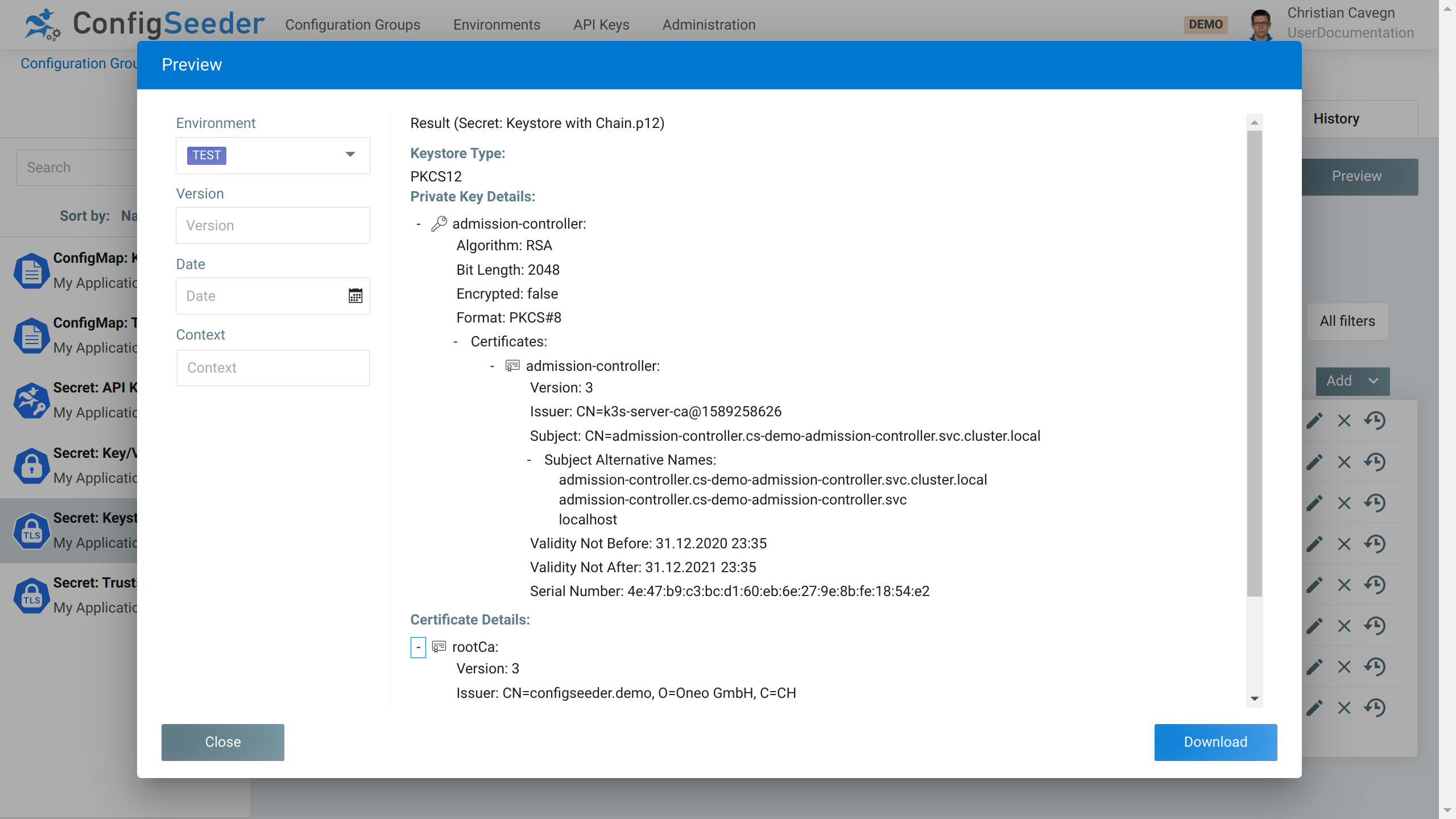Click inside the Version input field
This screenshot has height=819, width=1456.
tap(272, 225)
